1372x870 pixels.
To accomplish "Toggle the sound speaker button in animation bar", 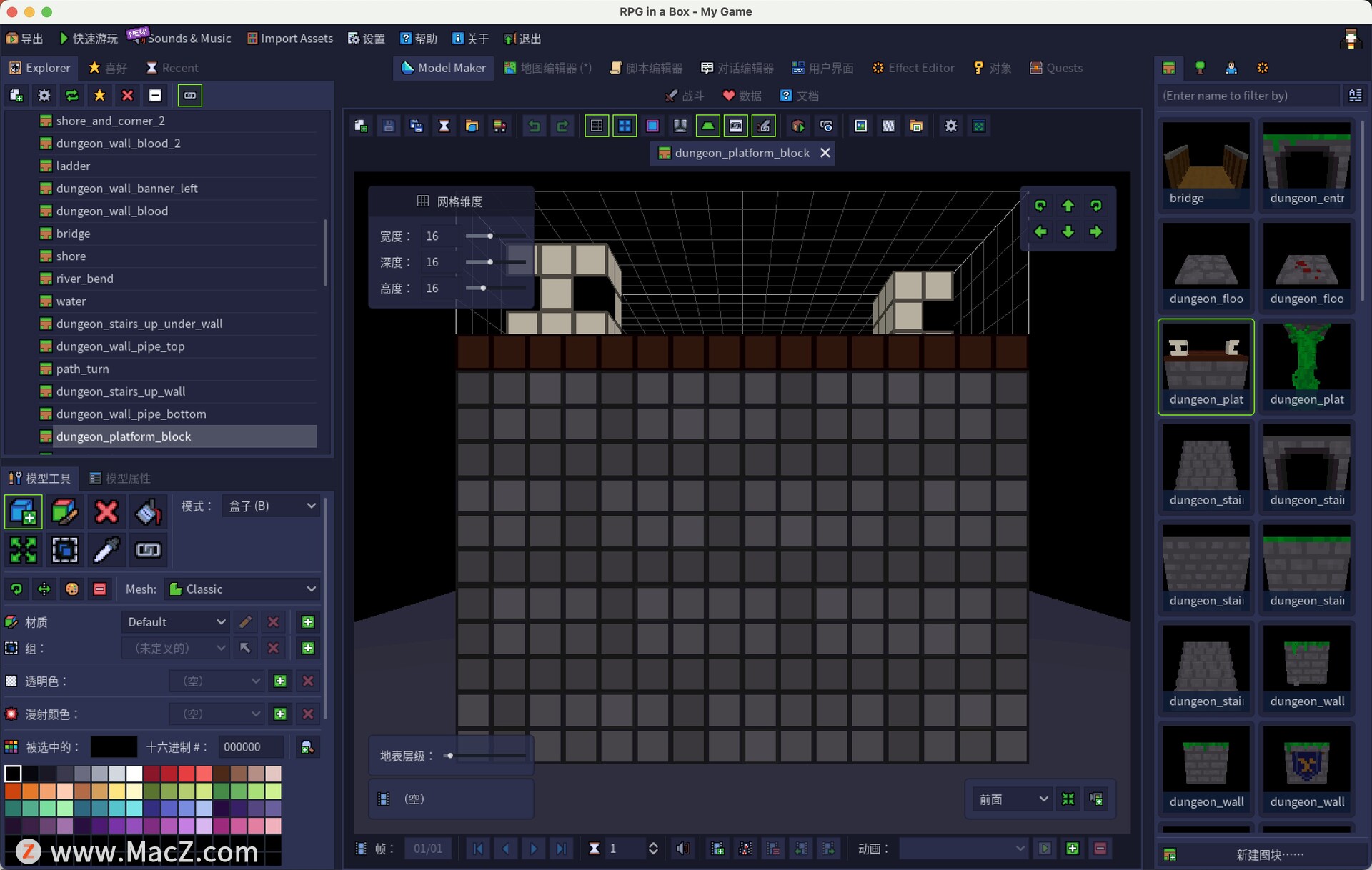I will click(x=683, y=849).
